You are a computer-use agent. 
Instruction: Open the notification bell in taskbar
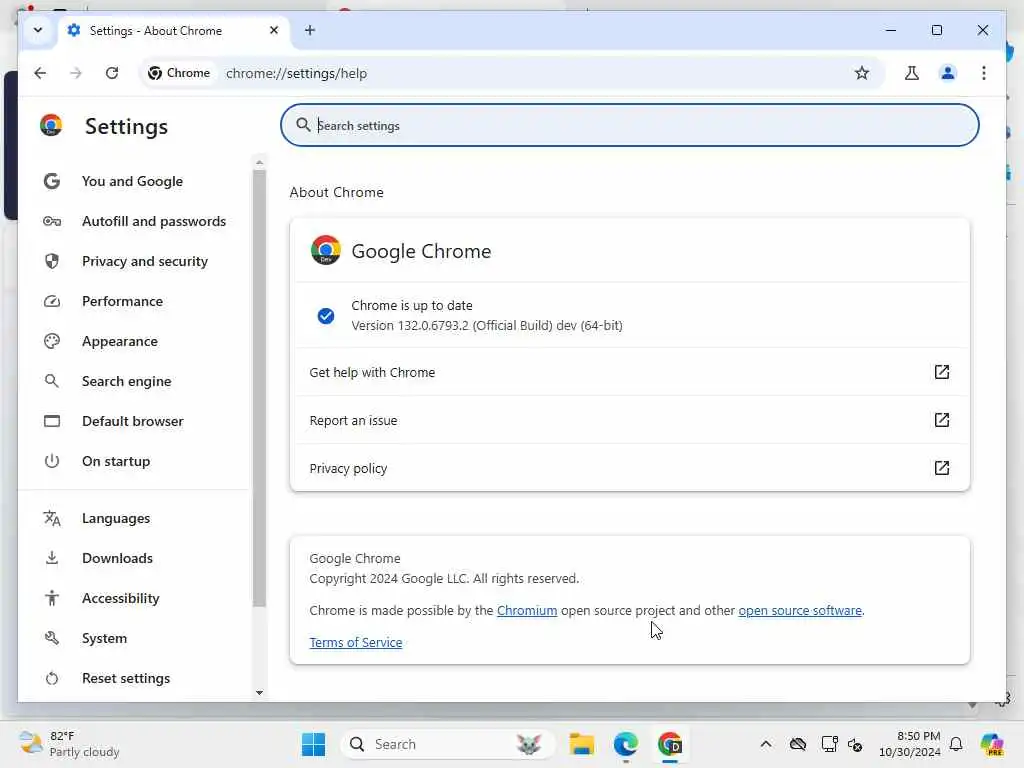(x=955, y=744)
